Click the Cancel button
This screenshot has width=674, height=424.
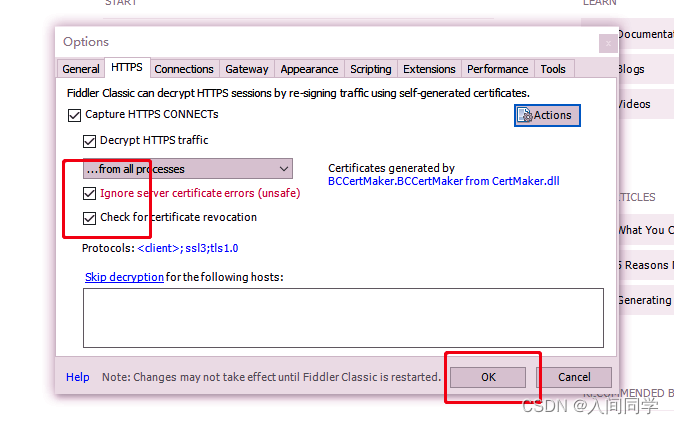(574, 377)
